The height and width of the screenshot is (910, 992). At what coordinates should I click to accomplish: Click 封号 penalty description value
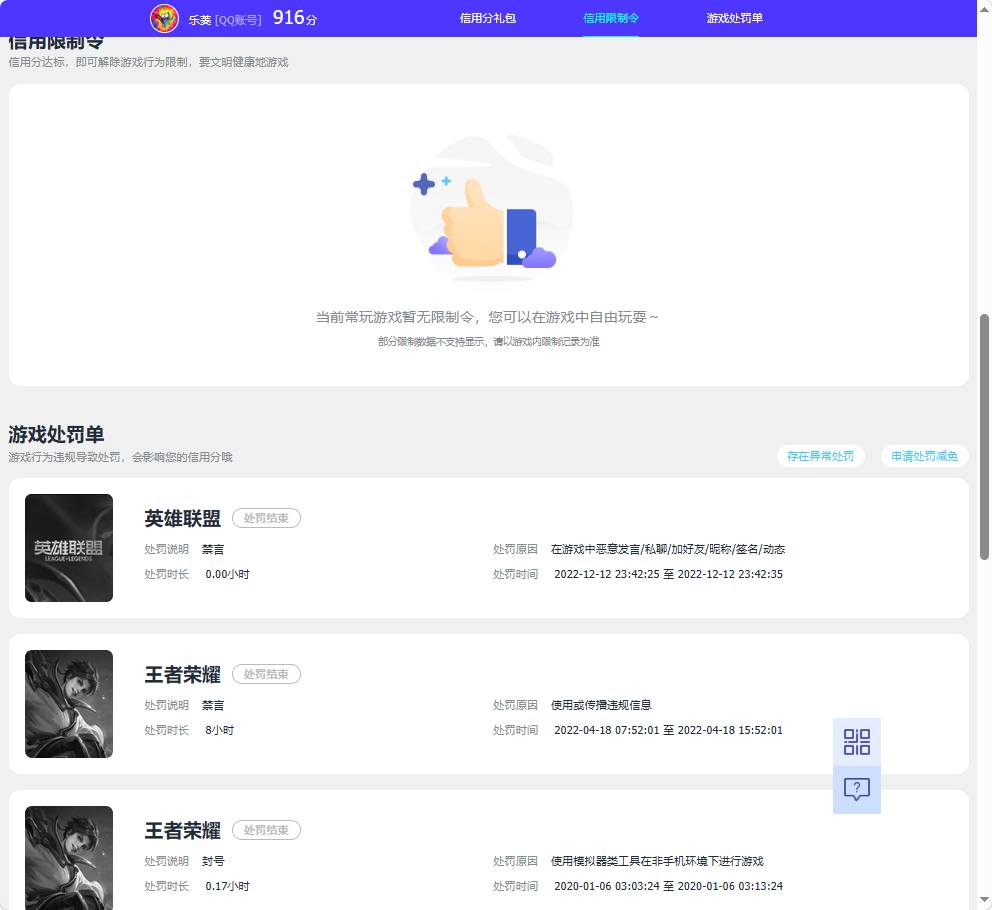click(x=213, y=861)
